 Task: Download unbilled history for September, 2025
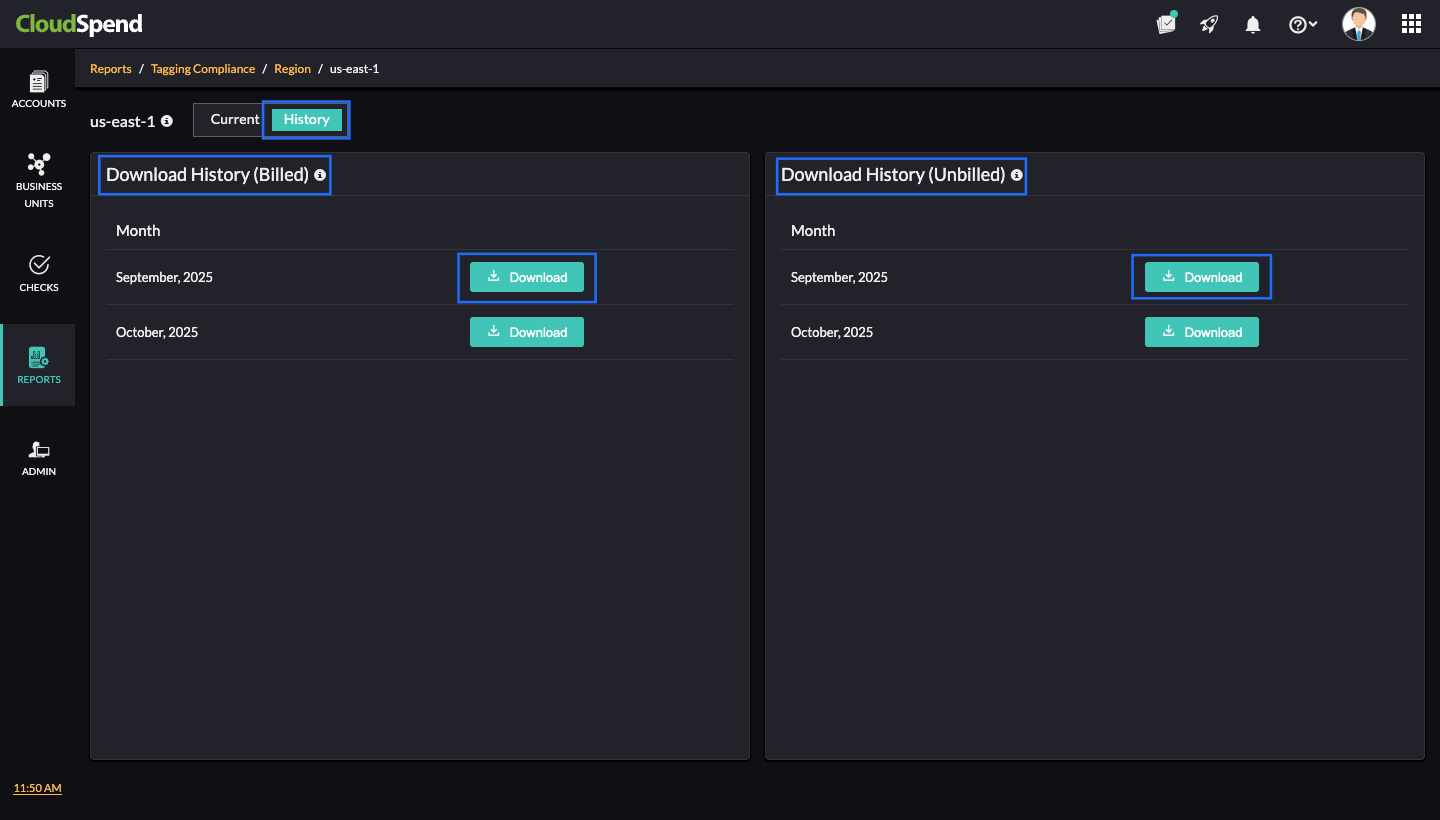click(x=1201, y=277)
